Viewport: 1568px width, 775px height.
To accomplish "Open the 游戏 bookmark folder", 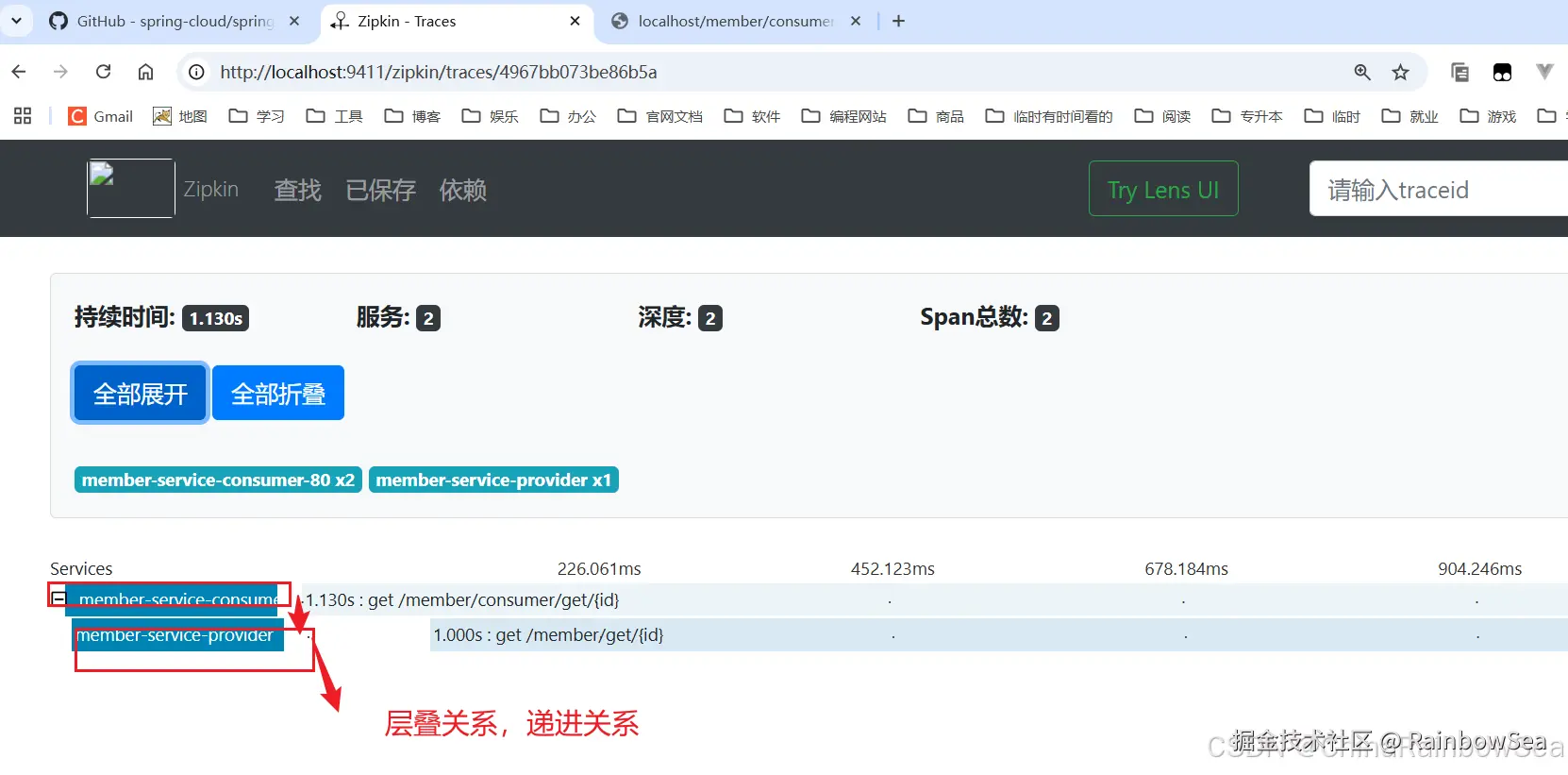I will [x=1488, y=116].
